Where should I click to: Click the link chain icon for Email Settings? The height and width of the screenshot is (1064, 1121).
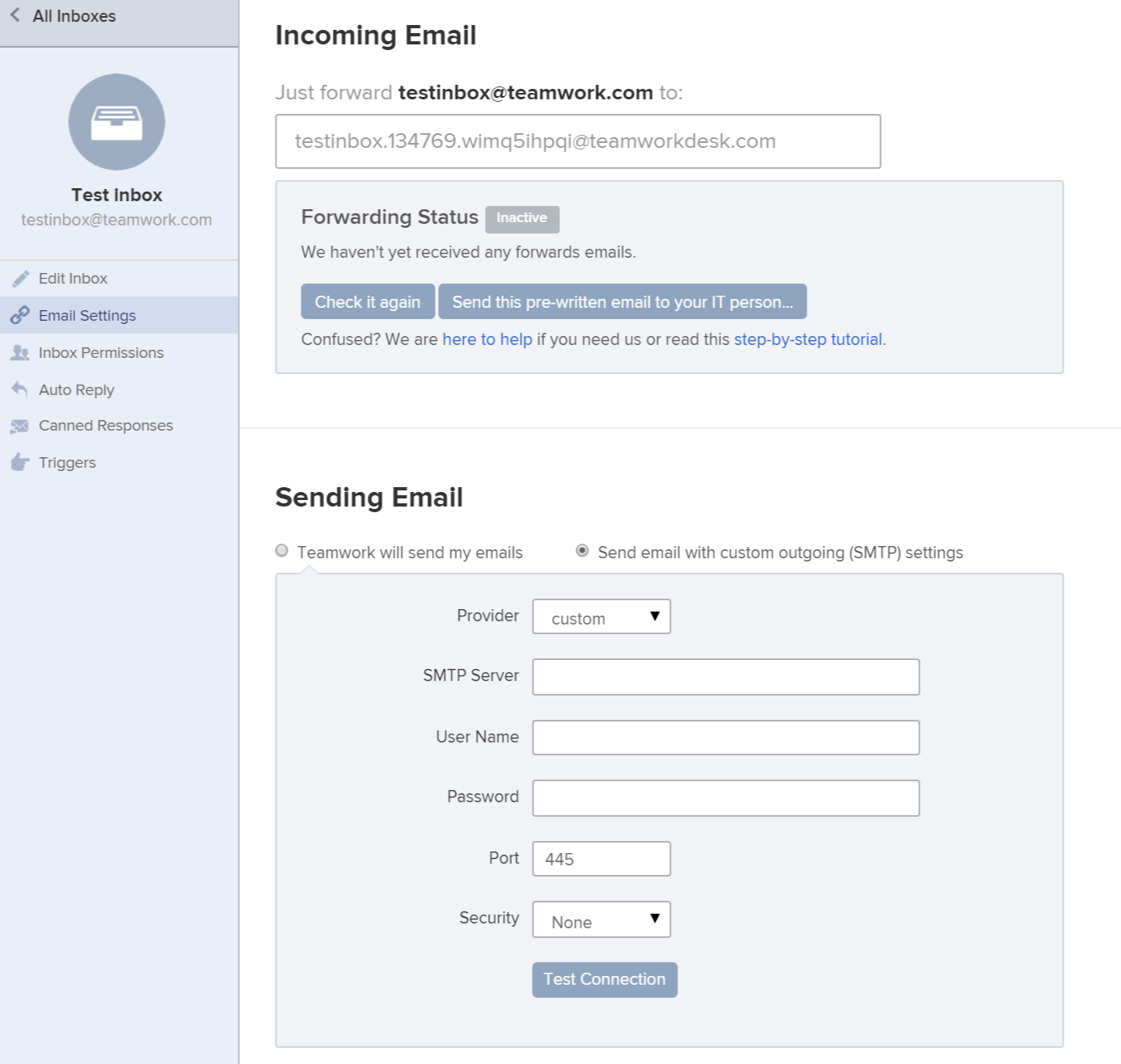click(x=20, y=316)
